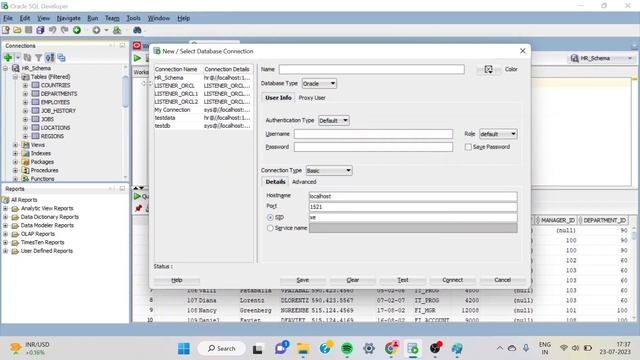
Task: Open the Navigate menu
Action: 69,18
